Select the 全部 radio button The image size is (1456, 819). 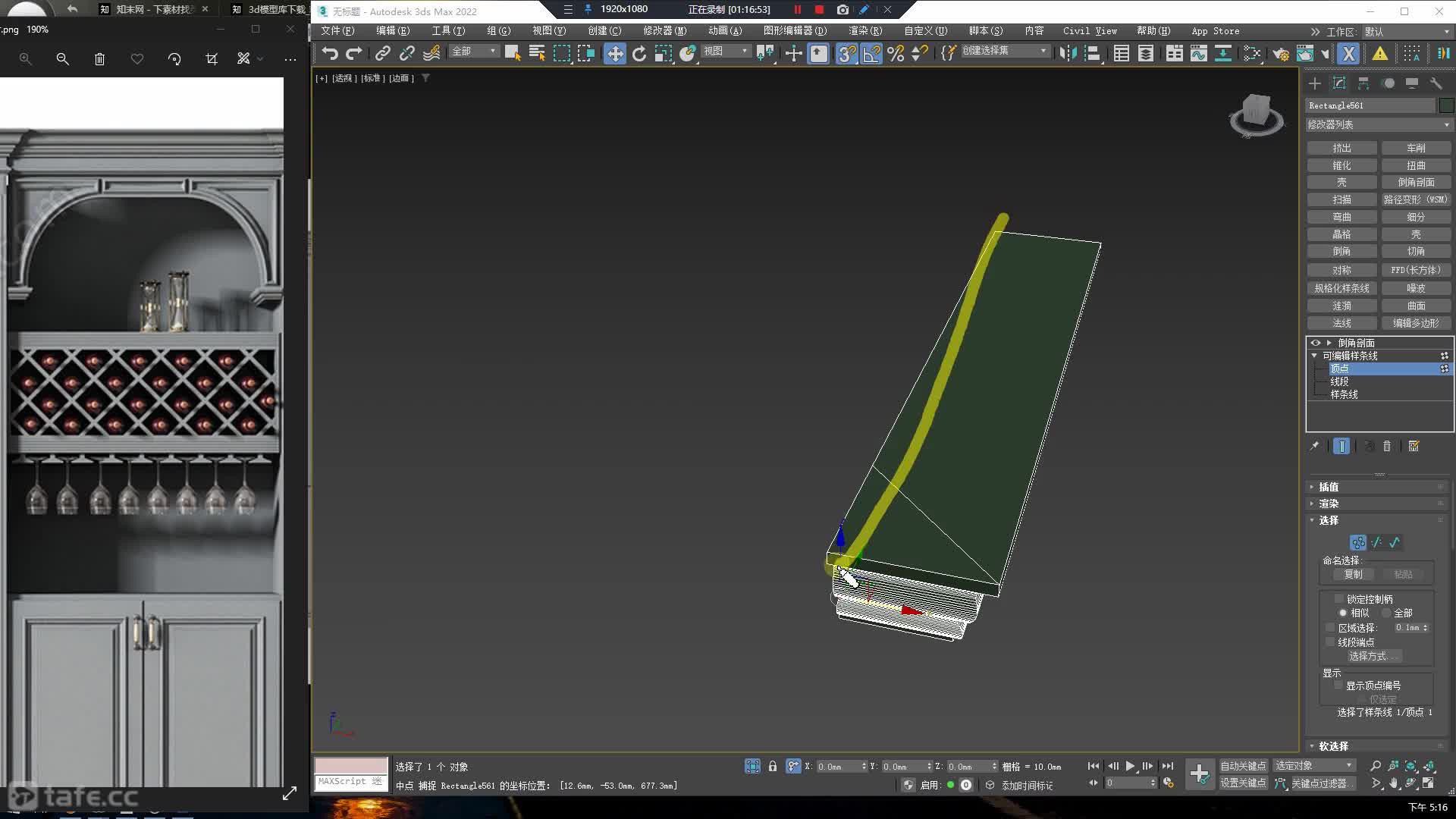(x=1386, y=613)
